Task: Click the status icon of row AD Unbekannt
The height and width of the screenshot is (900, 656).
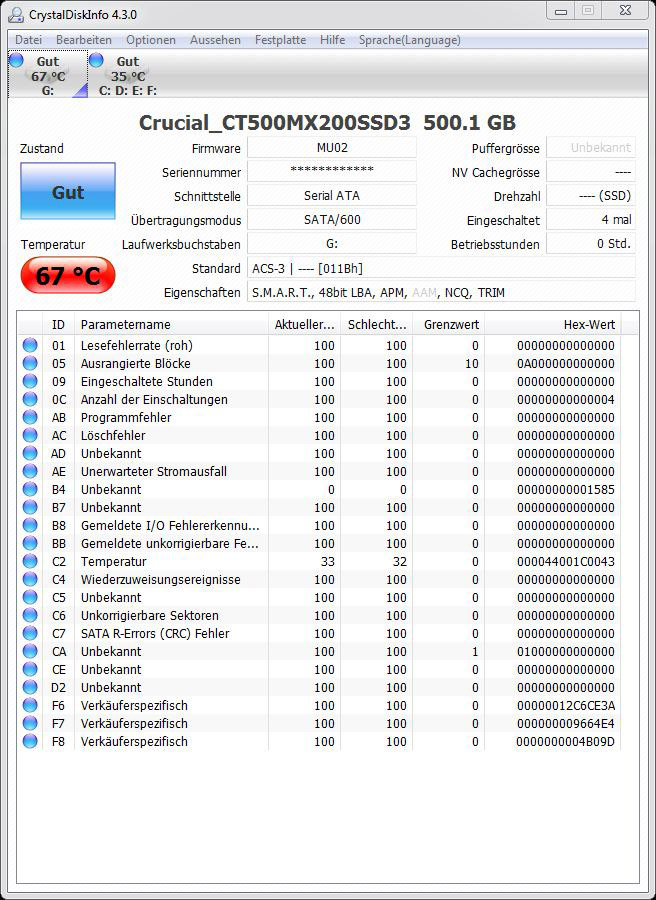Action: click(x=30, y=453)
